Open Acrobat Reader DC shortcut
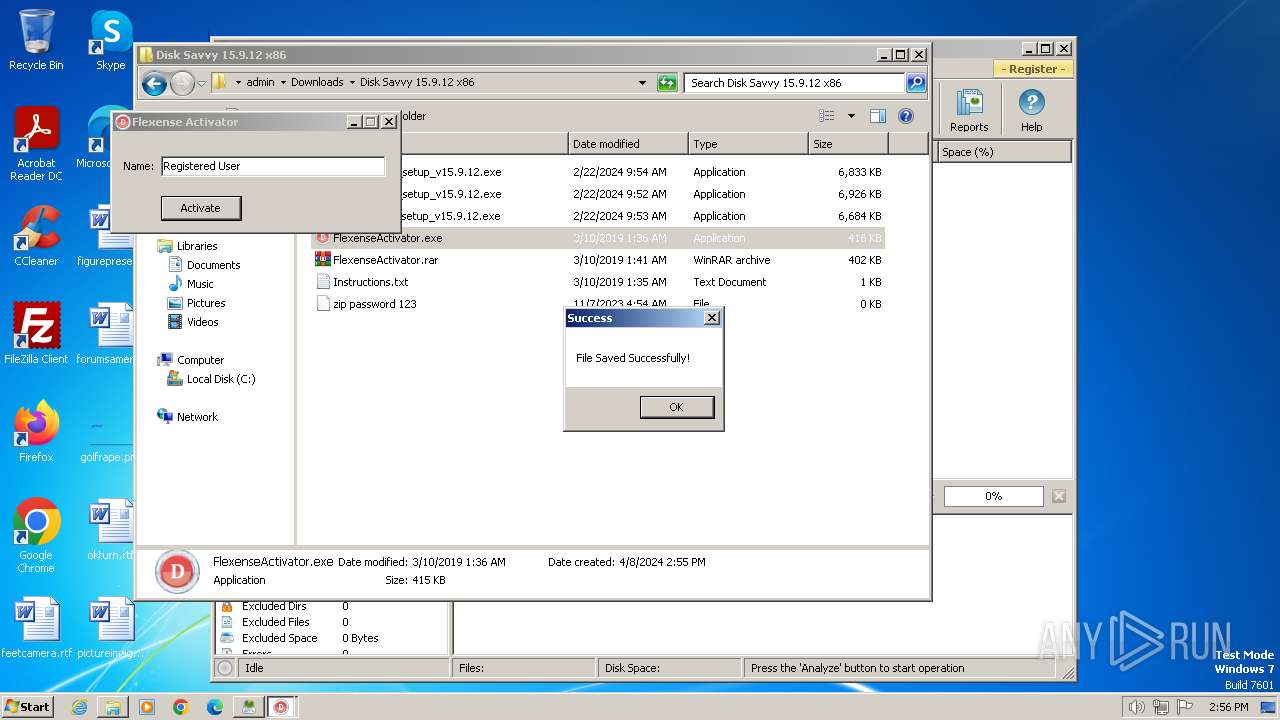 (x=36, y=144)
